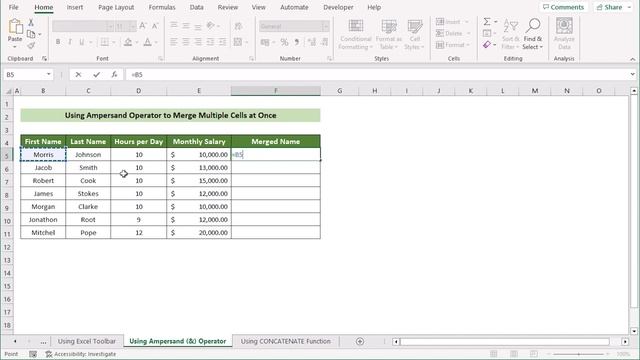Open the Developer ribbon tab

tap(338, 7)
